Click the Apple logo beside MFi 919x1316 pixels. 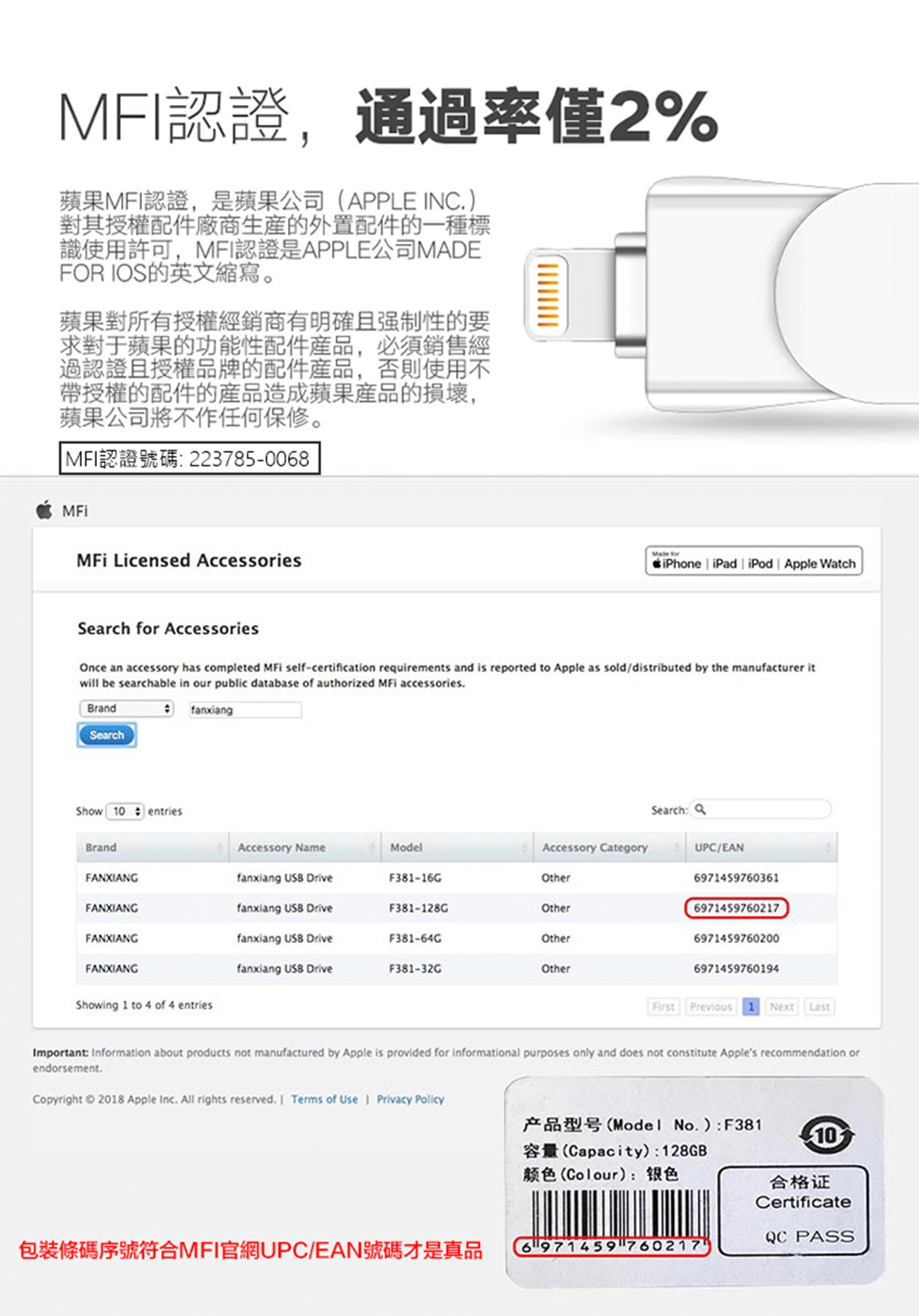click(x=44, y=510)
